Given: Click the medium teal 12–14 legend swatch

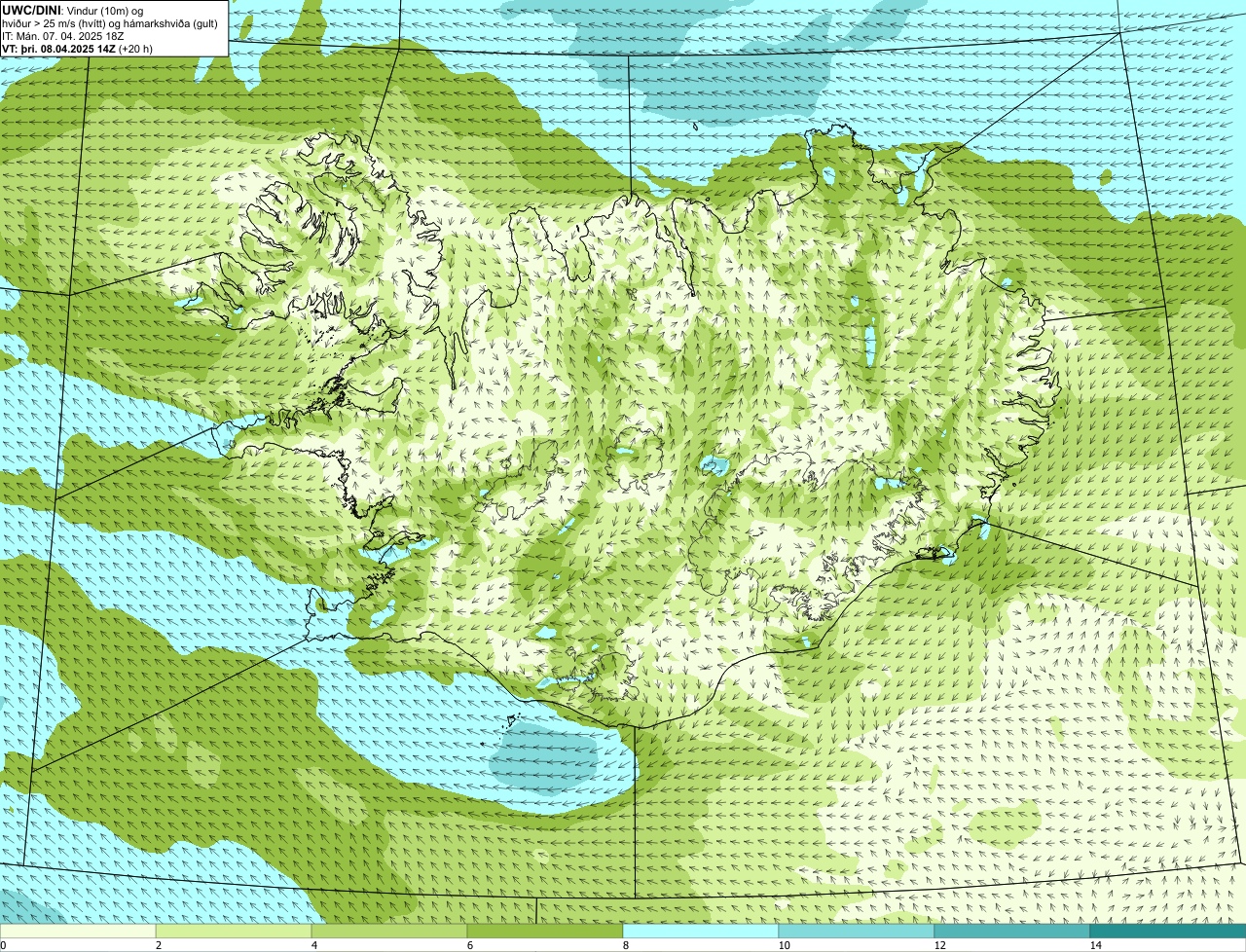Looking at the screenshot, I should [x=1012, y=932].
